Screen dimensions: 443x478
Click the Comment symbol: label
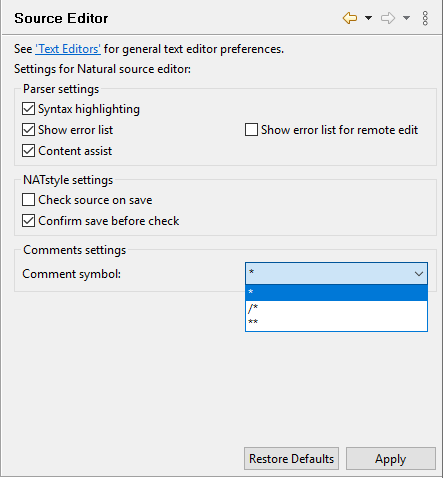click(72, 274)
